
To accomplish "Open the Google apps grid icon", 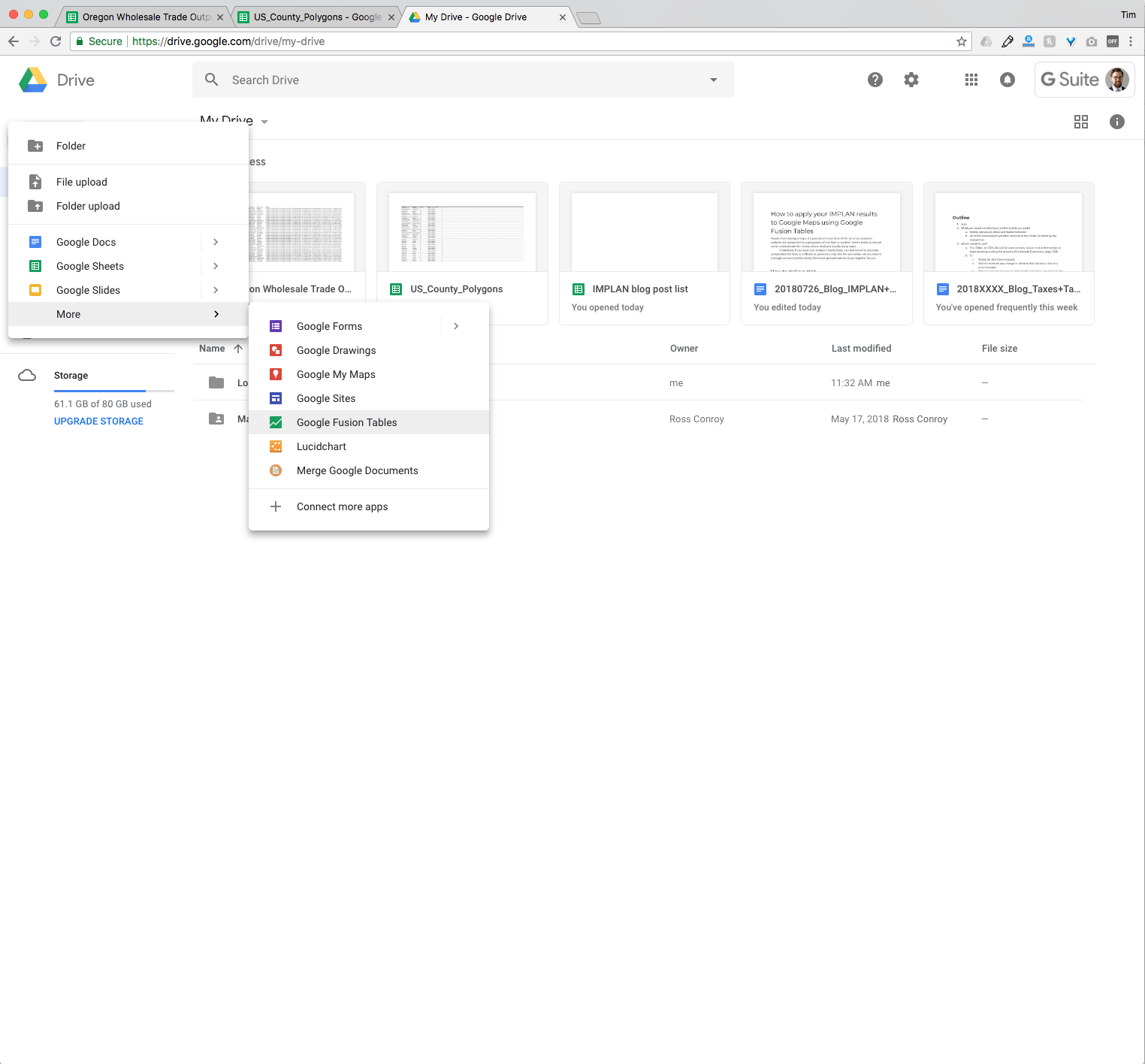I will pos(971,80).
